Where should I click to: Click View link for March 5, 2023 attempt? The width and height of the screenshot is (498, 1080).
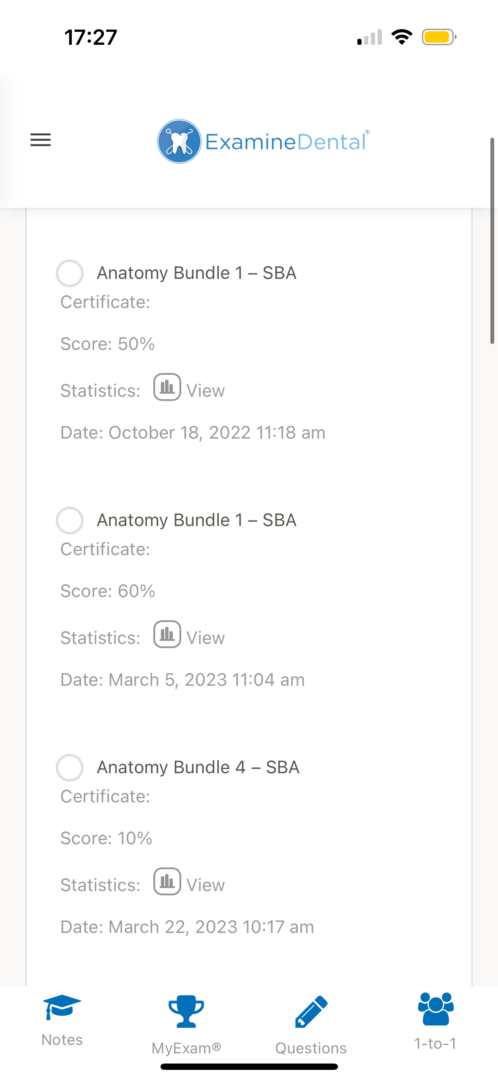(x=205, y=638)
